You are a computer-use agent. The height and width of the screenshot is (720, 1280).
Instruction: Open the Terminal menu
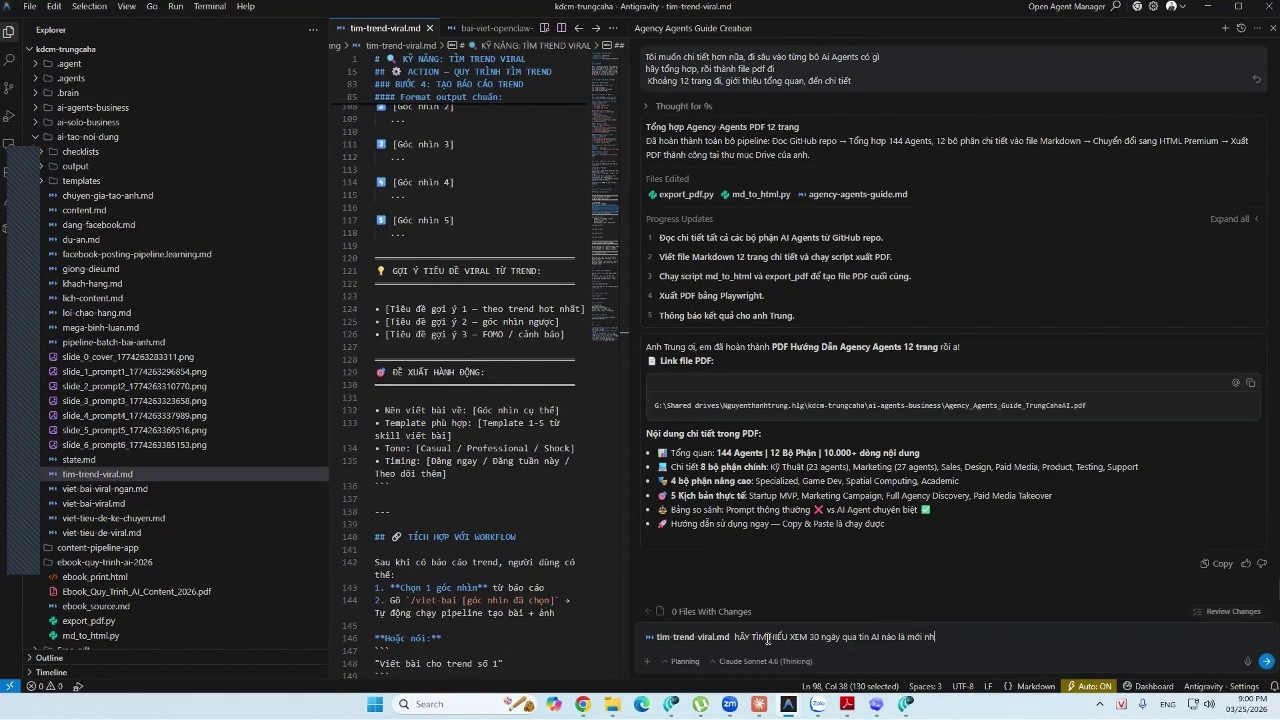pyautogui.click(x=209, y=6)
